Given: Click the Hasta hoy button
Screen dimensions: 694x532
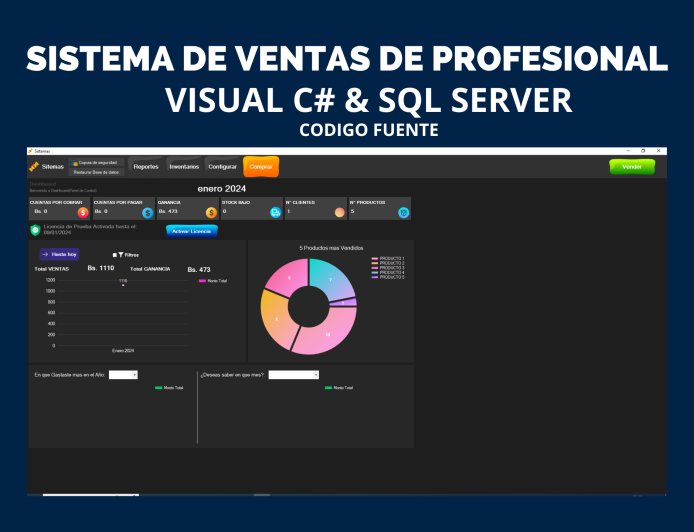Looking at the screenshot, I should tap(59, 254).
